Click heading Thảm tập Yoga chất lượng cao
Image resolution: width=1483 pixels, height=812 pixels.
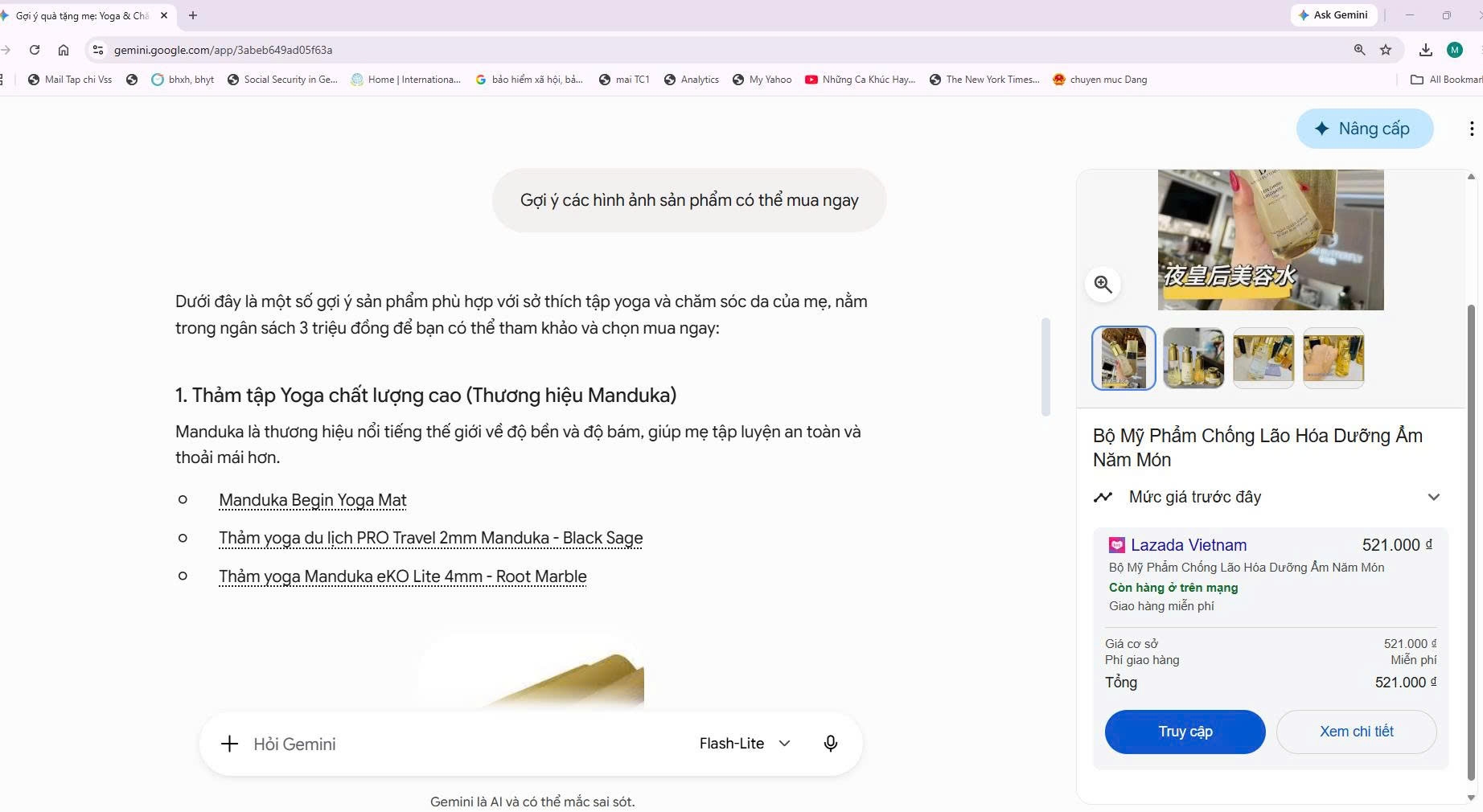pyautogui.click(x=425, y=396)
